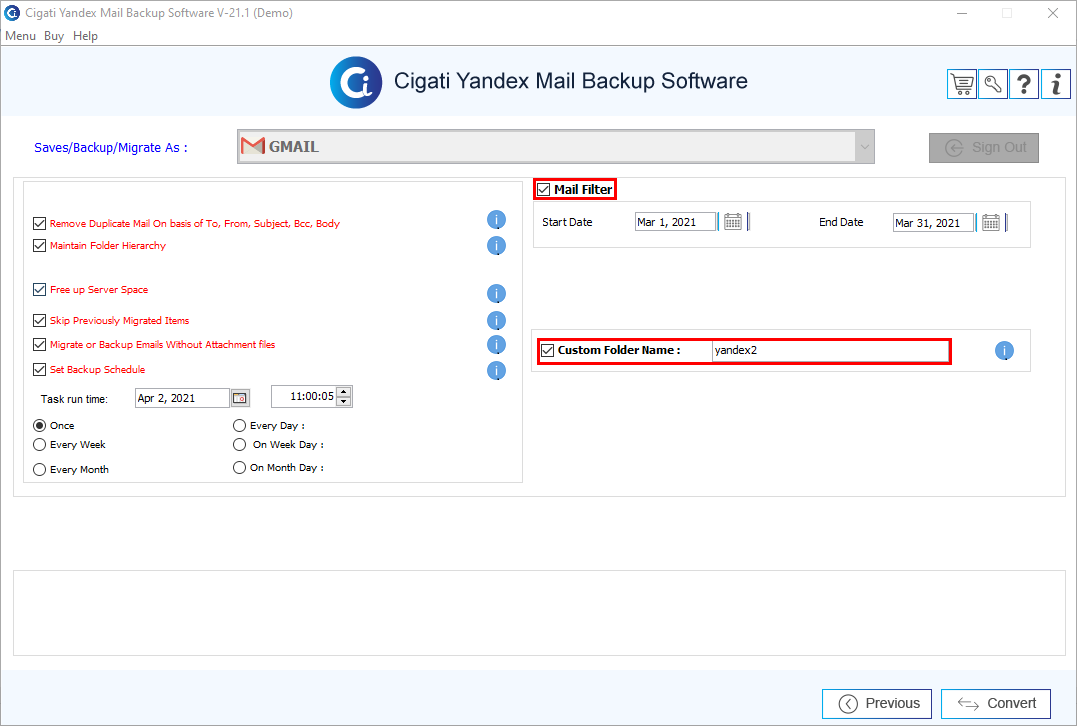Show info for Skip Previously Migrated Items
The height and width of the screenshot is (726, 1077).
tap(497, 320)
